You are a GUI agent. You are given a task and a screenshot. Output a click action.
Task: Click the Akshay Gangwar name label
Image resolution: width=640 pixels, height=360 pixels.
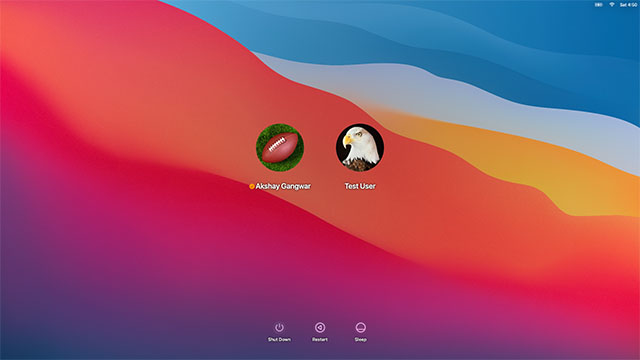pos(283,186)
